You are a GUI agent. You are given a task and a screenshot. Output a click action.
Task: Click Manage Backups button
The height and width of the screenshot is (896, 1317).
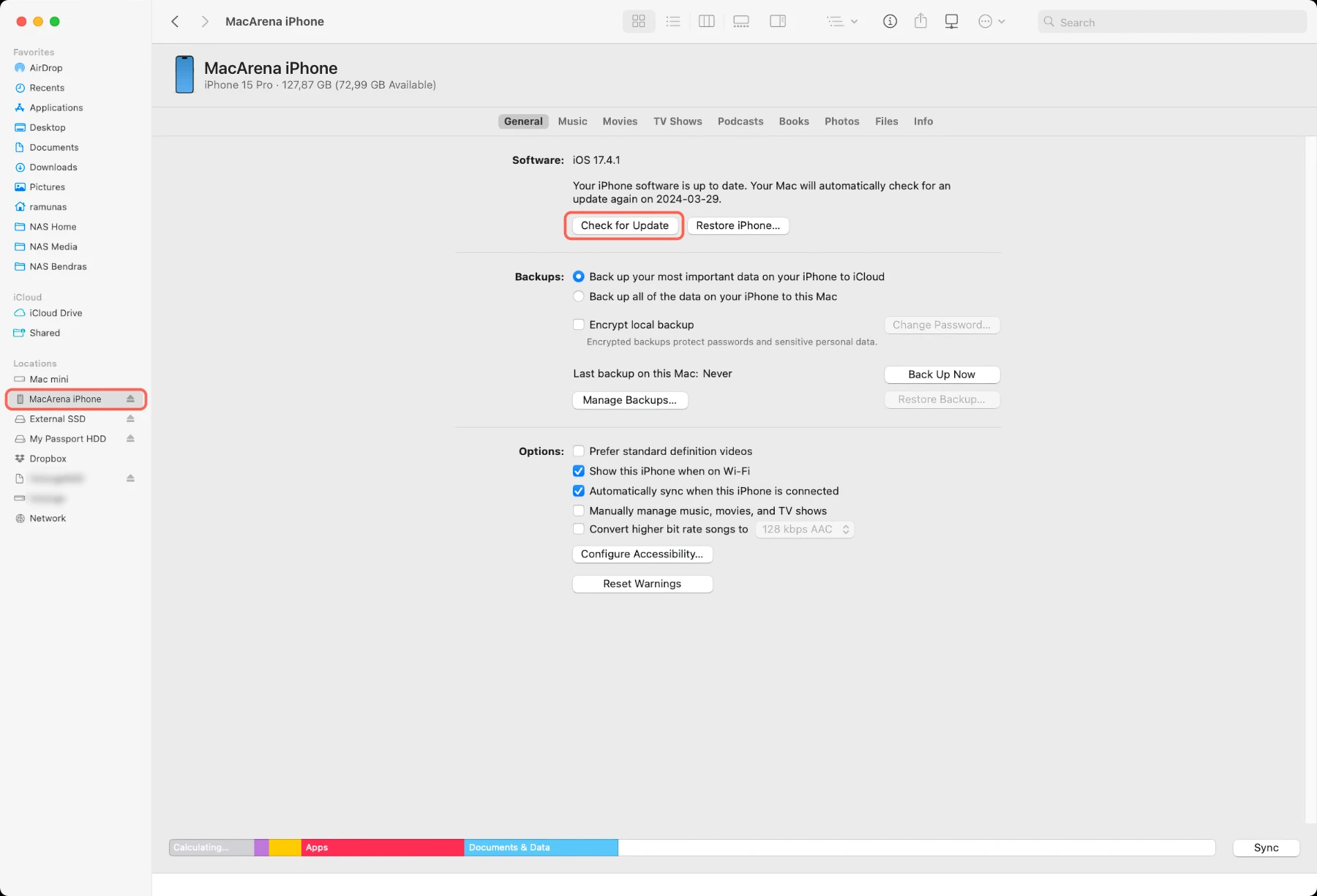pyautogui.click(x=630, y=400)
